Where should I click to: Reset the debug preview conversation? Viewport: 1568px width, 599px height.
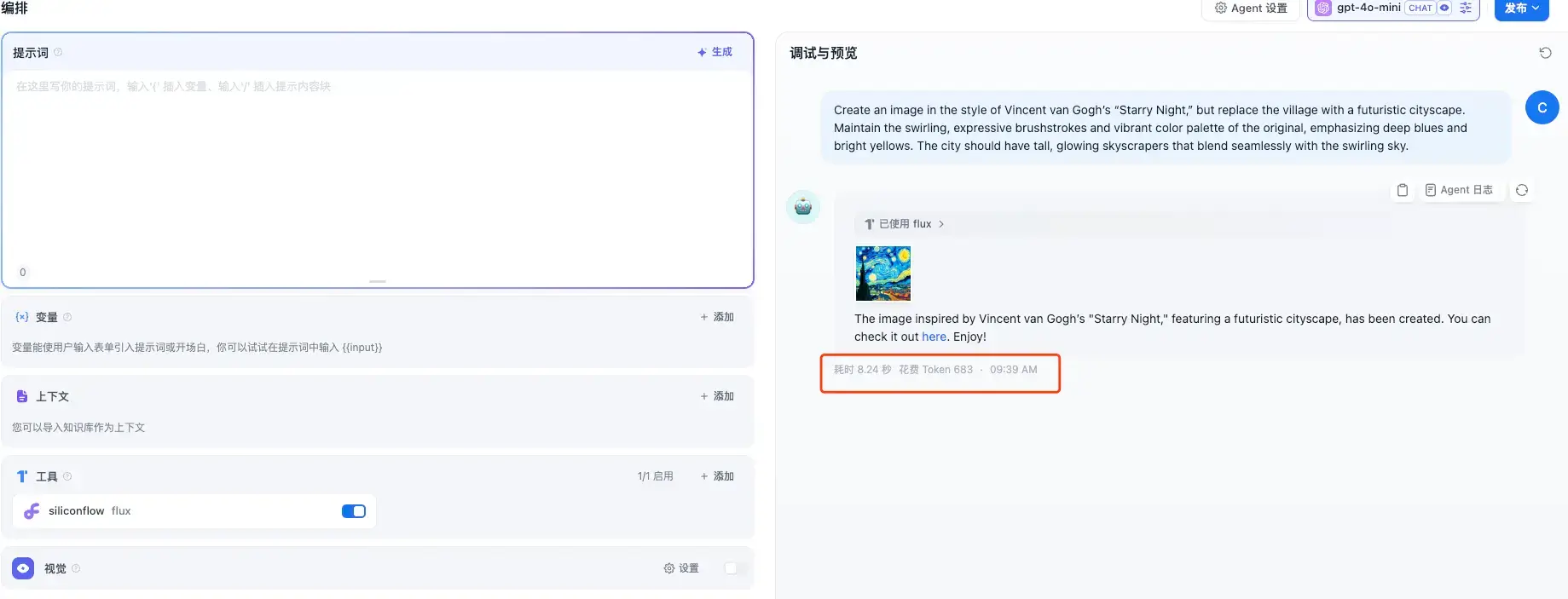click(1544, 53)
